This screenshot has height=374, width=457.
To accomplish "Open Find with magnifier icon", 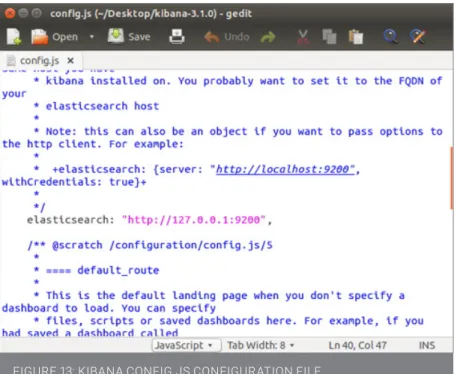I will click(390, 37).
